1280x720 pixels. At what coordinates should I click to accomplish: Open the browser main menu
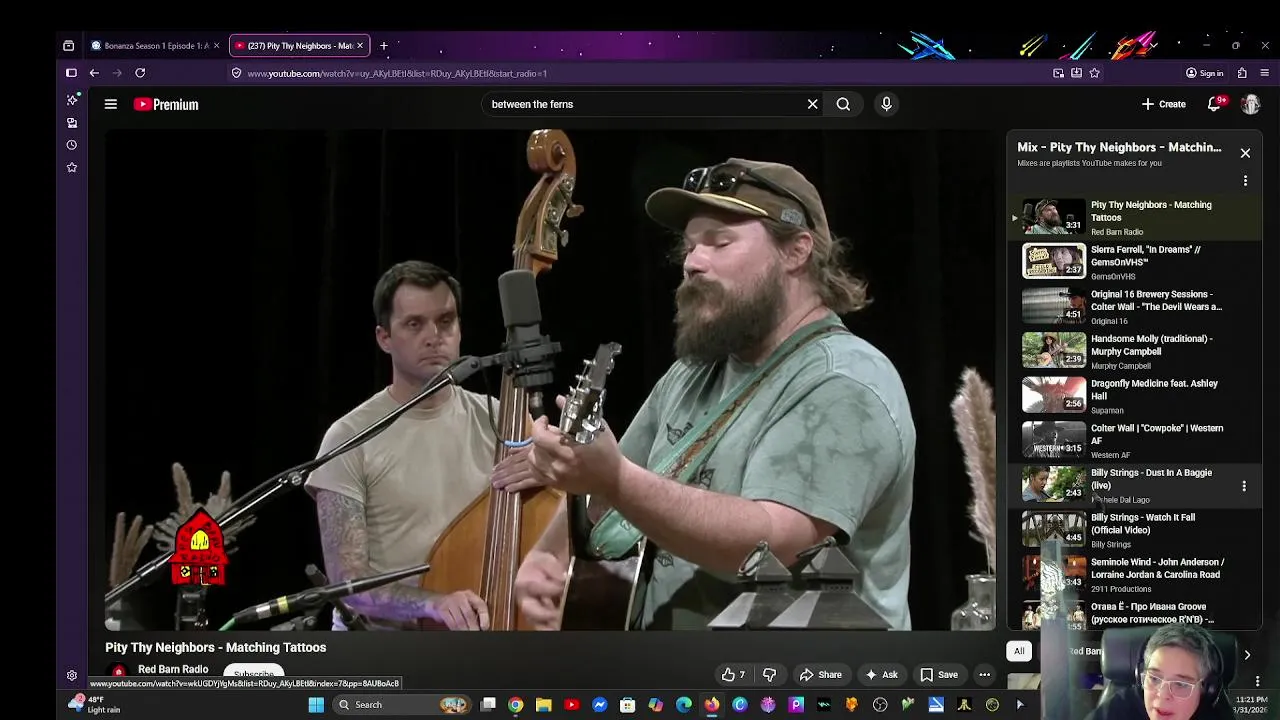pos(1264,73)
